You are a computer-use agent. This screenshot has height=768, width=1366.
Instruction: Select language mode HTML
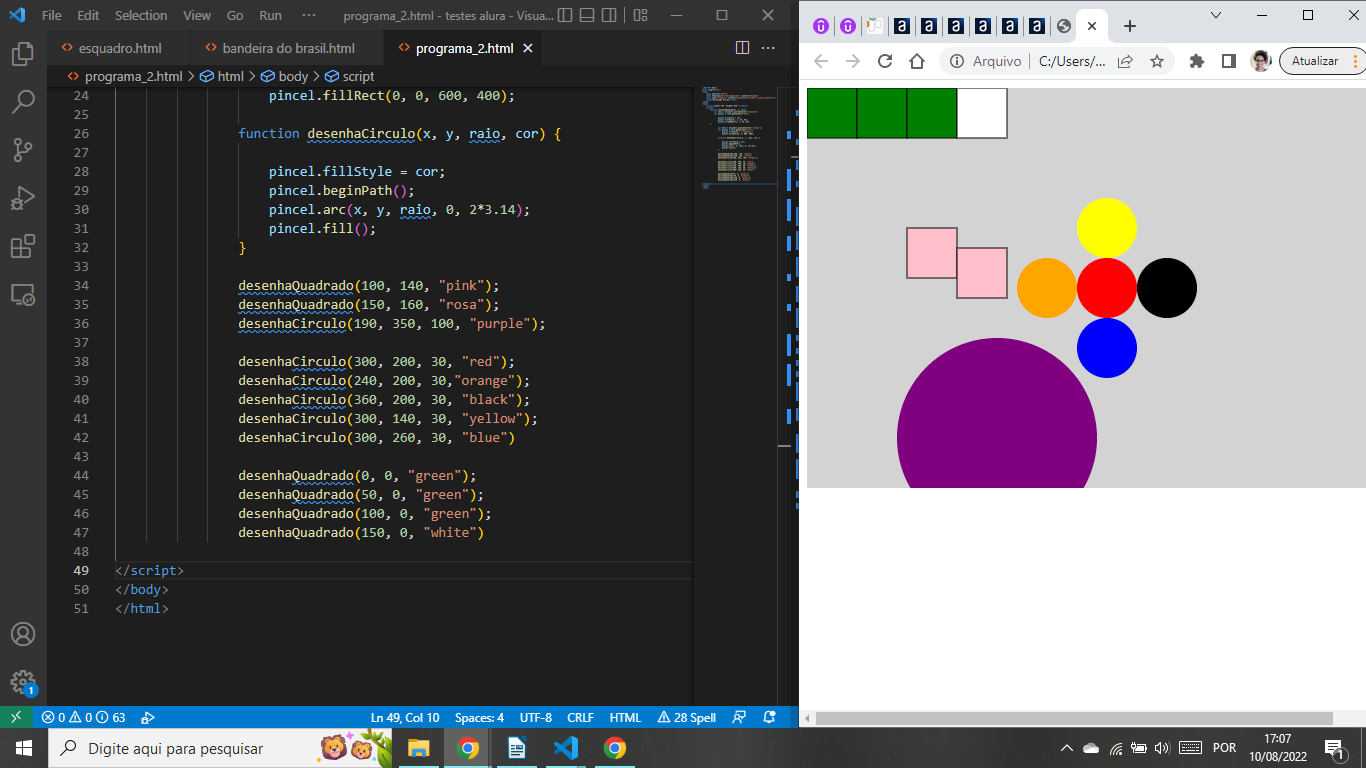(625, 717)
